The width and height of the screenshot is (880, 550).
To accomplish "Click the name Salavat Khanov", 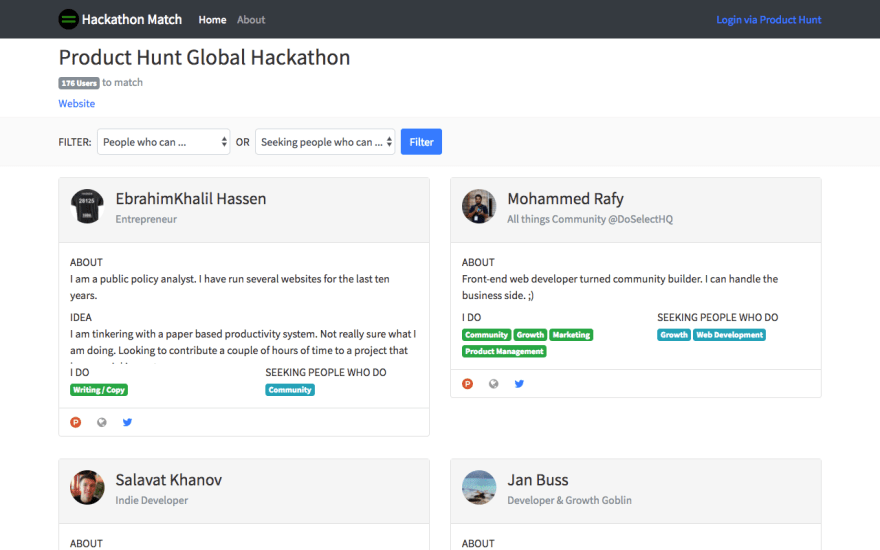I will 169,480.
